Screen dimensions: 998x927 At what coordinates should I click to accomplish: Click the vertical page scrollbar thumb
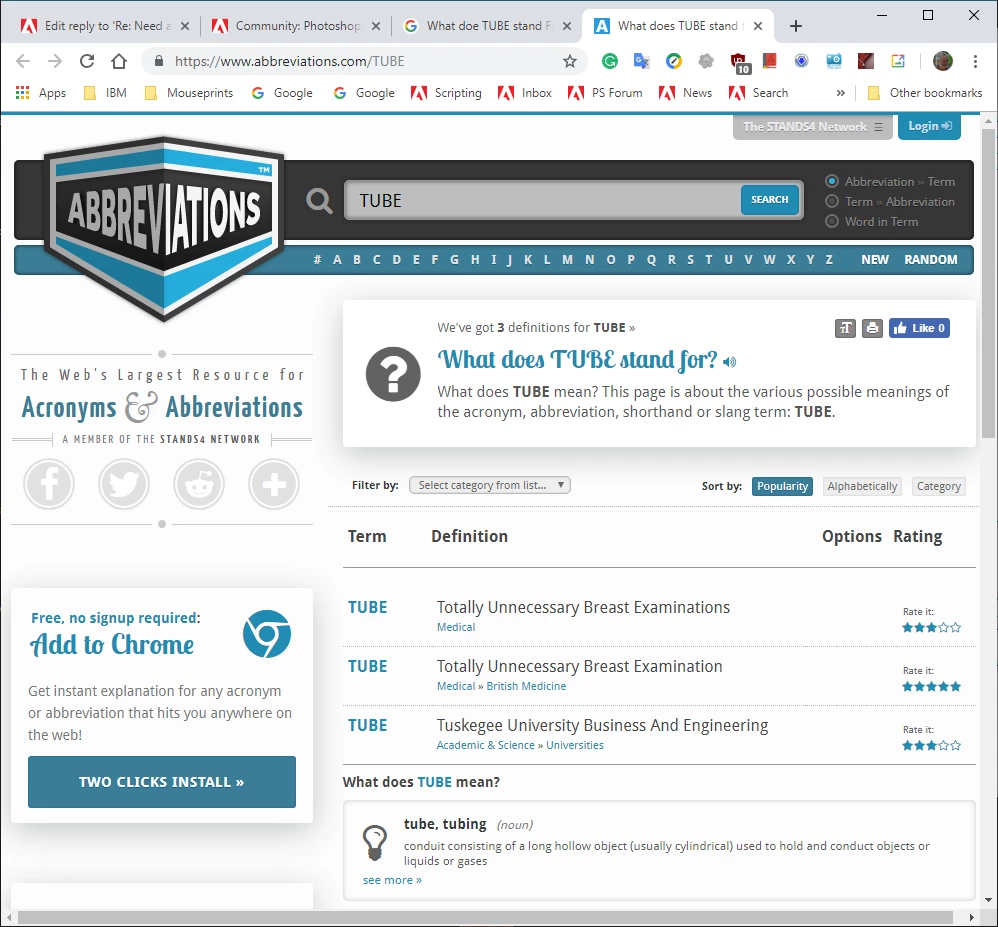click(988, 283)
